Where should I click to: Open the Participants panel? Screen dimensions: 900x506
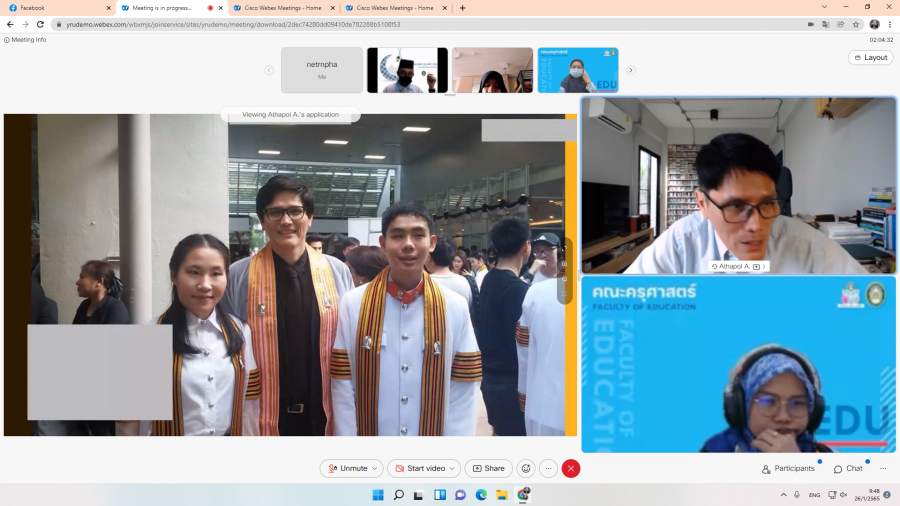pyautogui.click(x=788, y=468)
